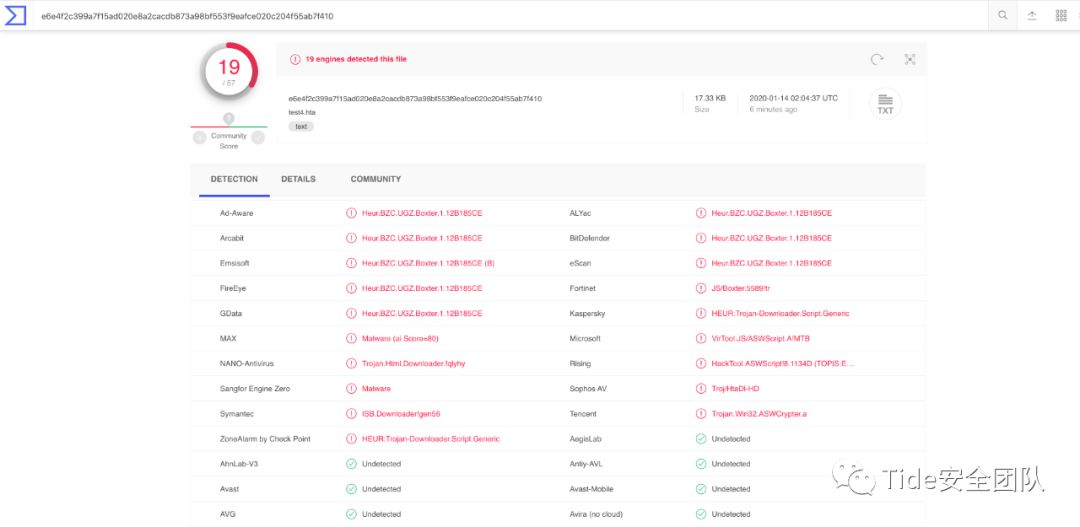Click Fortinet's JS/Boxter detection result
The width and height of the screenshot is (1080, 527).
coord(740,288)
